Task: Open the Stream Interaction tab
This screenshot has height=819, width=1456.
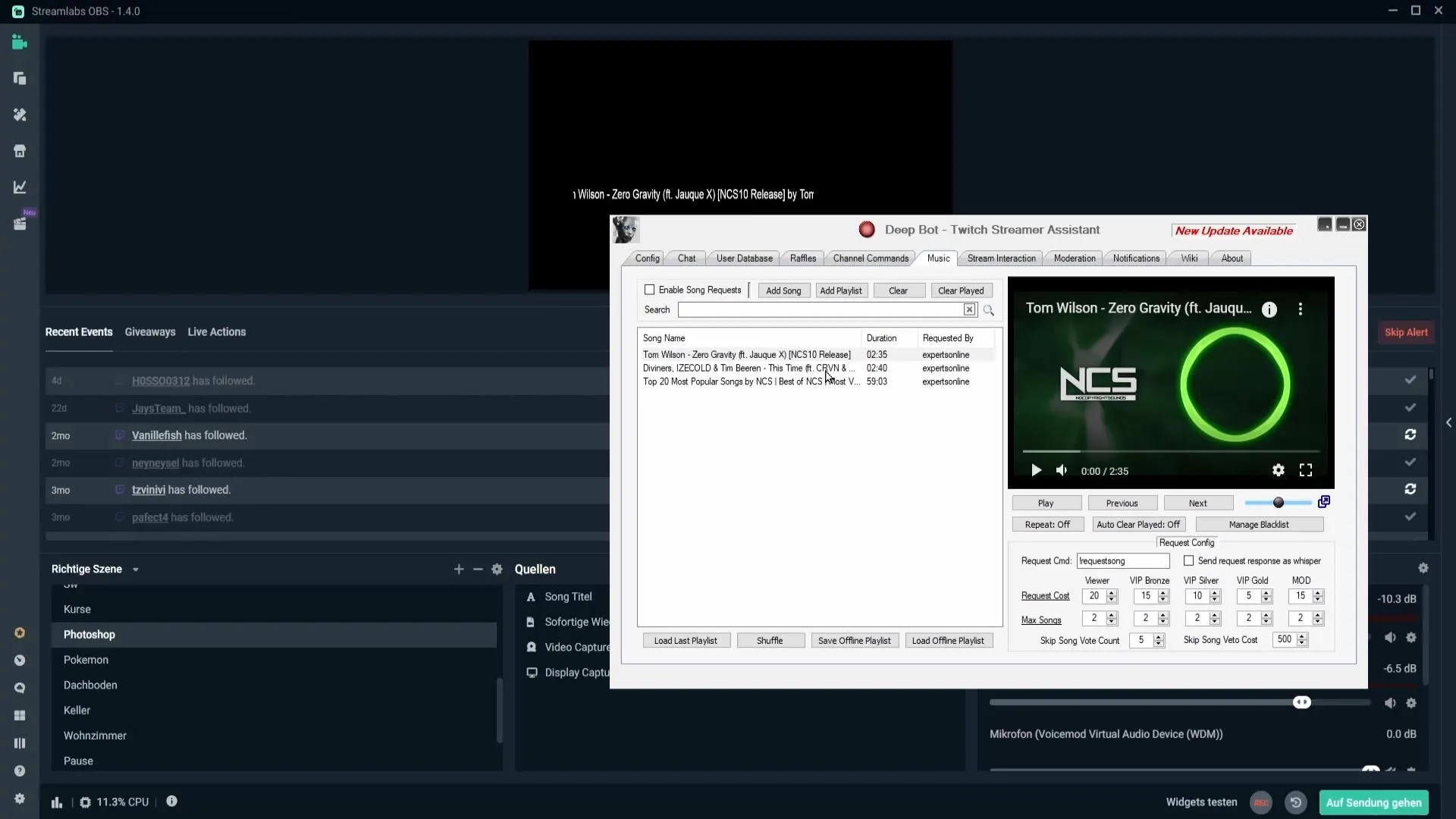Action: pyautogui.click(x=1001, y=259)
